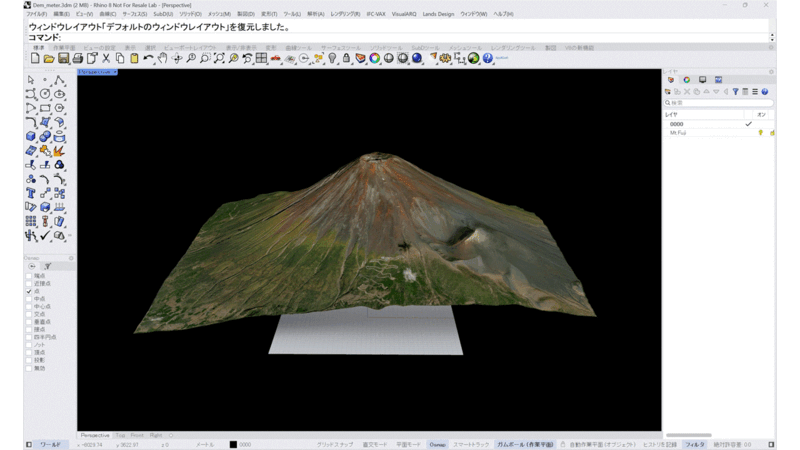Image resolution: width=800 pixels, height=450 pixels.
Task: Open the VisualARQ menu
Action: coord(404,14)
